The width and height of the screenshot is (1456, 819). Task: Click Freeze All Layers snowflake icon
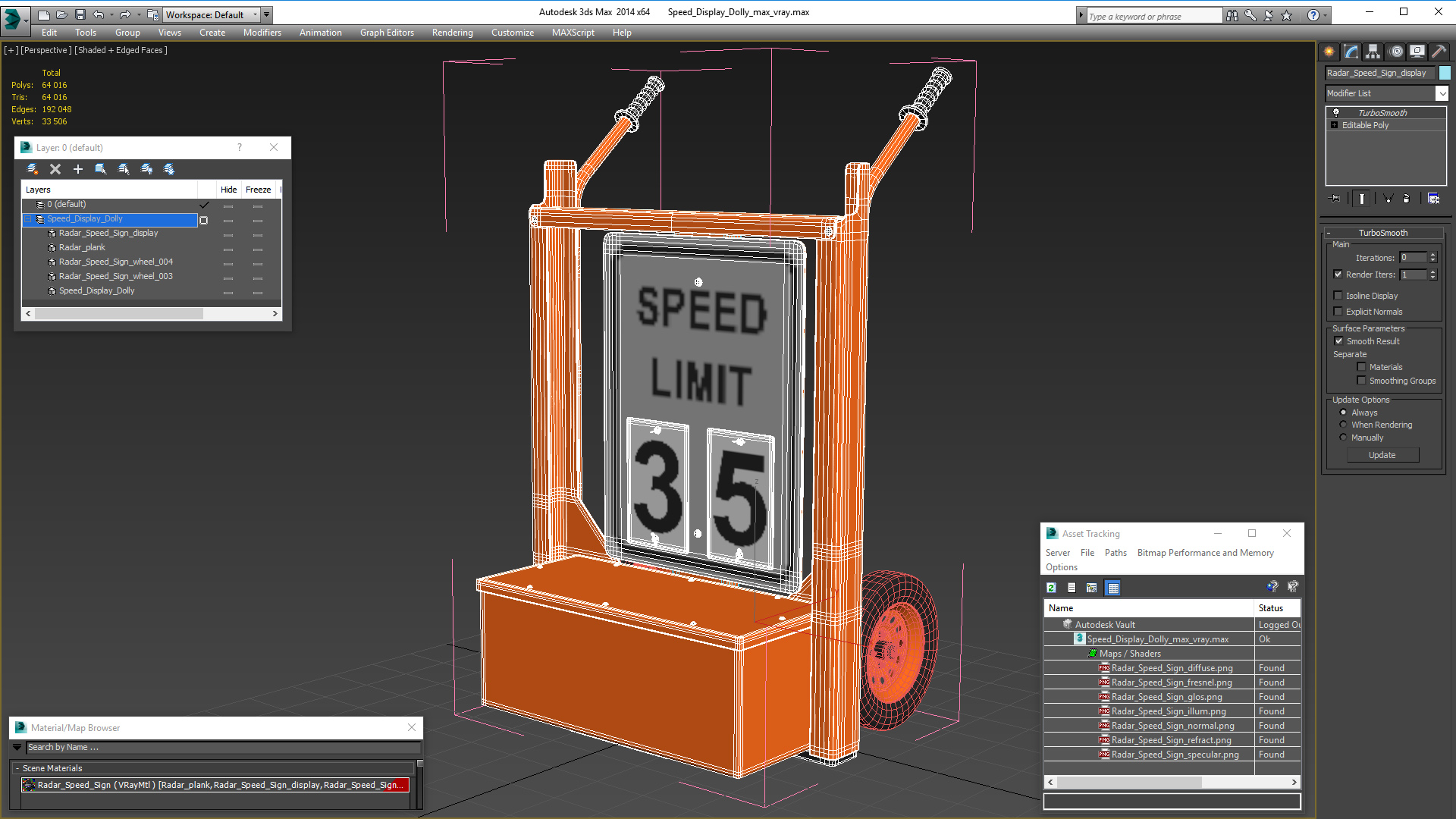(169, 169)
